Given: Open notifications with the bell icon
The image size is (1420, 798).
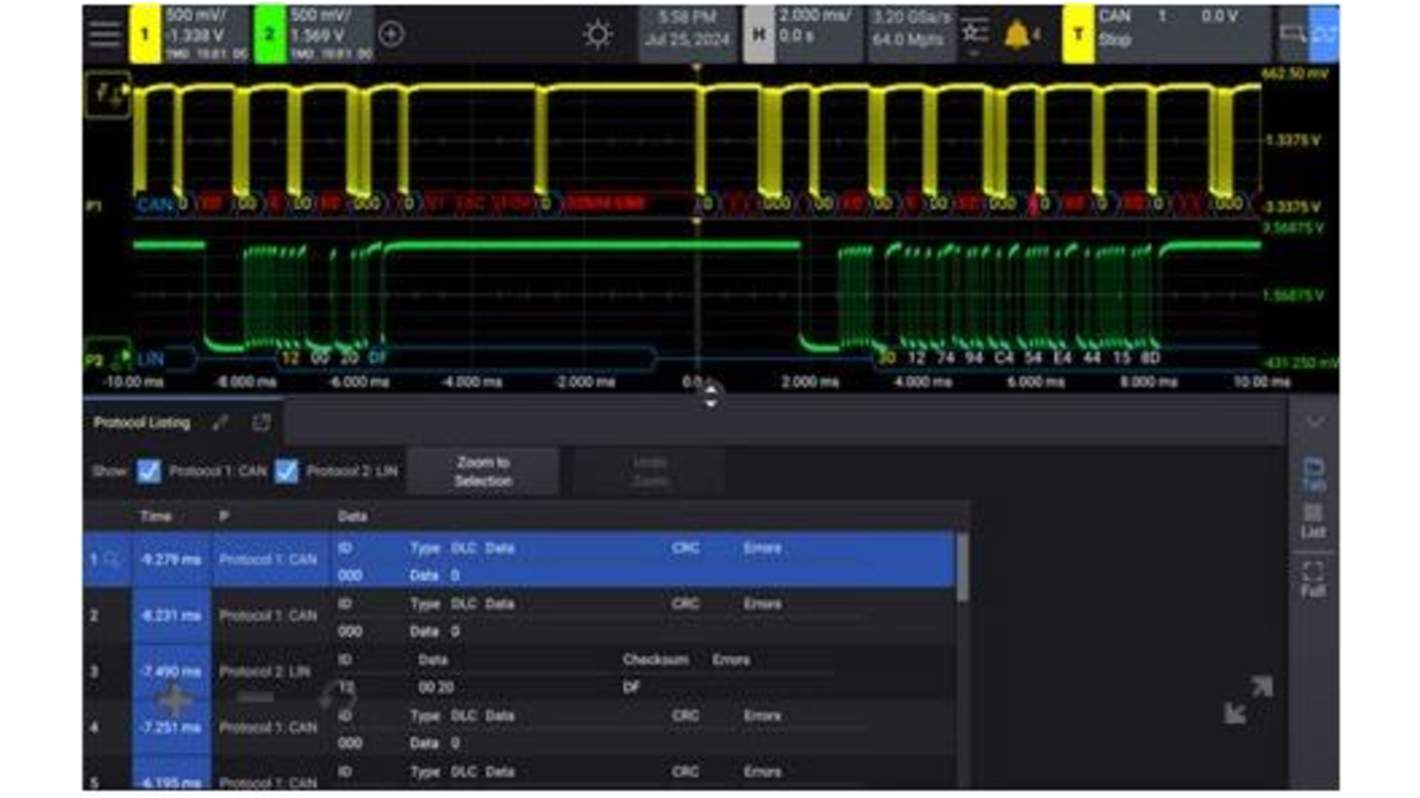Looking at the screenshot, I should [x=1017, y=35].
